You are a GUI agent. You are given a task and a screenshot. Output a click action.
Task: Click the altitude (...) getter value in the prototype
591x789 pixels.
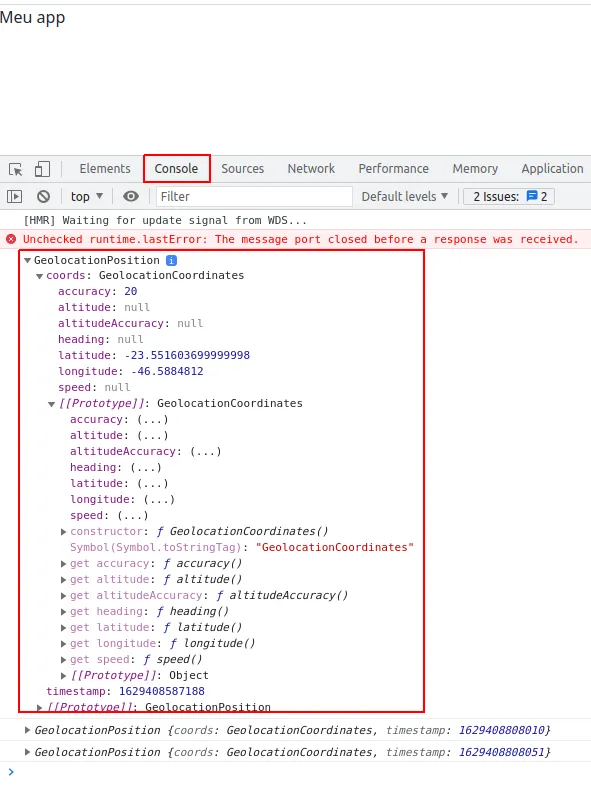click(152, 435)
